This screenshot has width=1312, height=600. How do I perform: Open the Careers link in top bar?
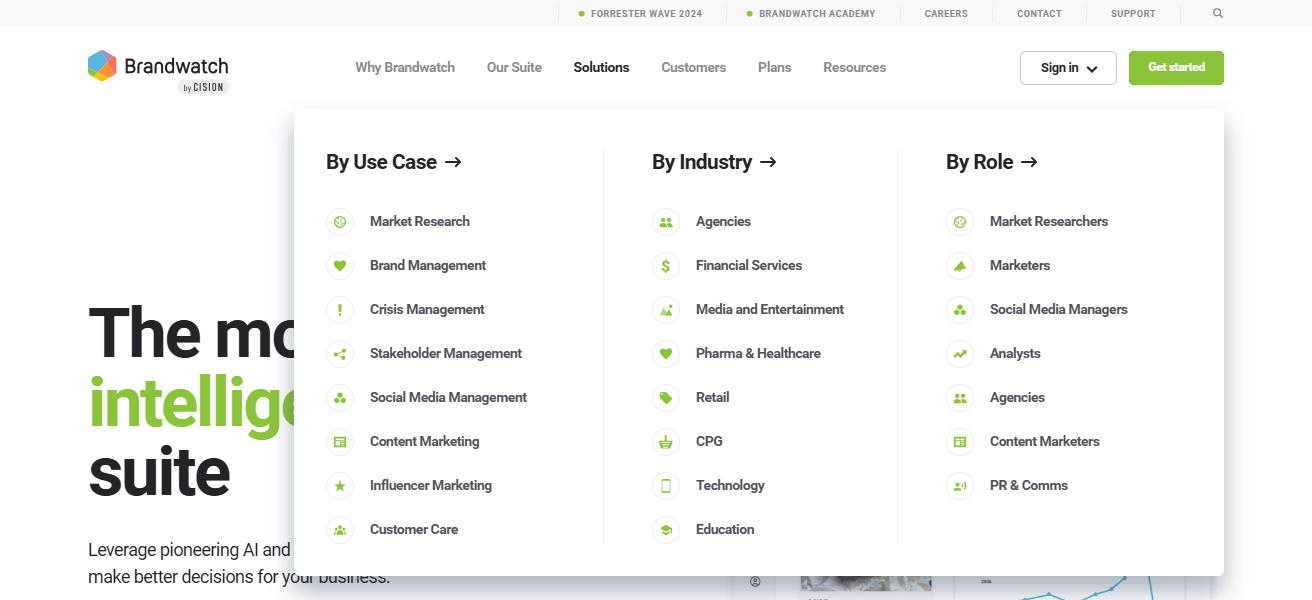(946, 14)
